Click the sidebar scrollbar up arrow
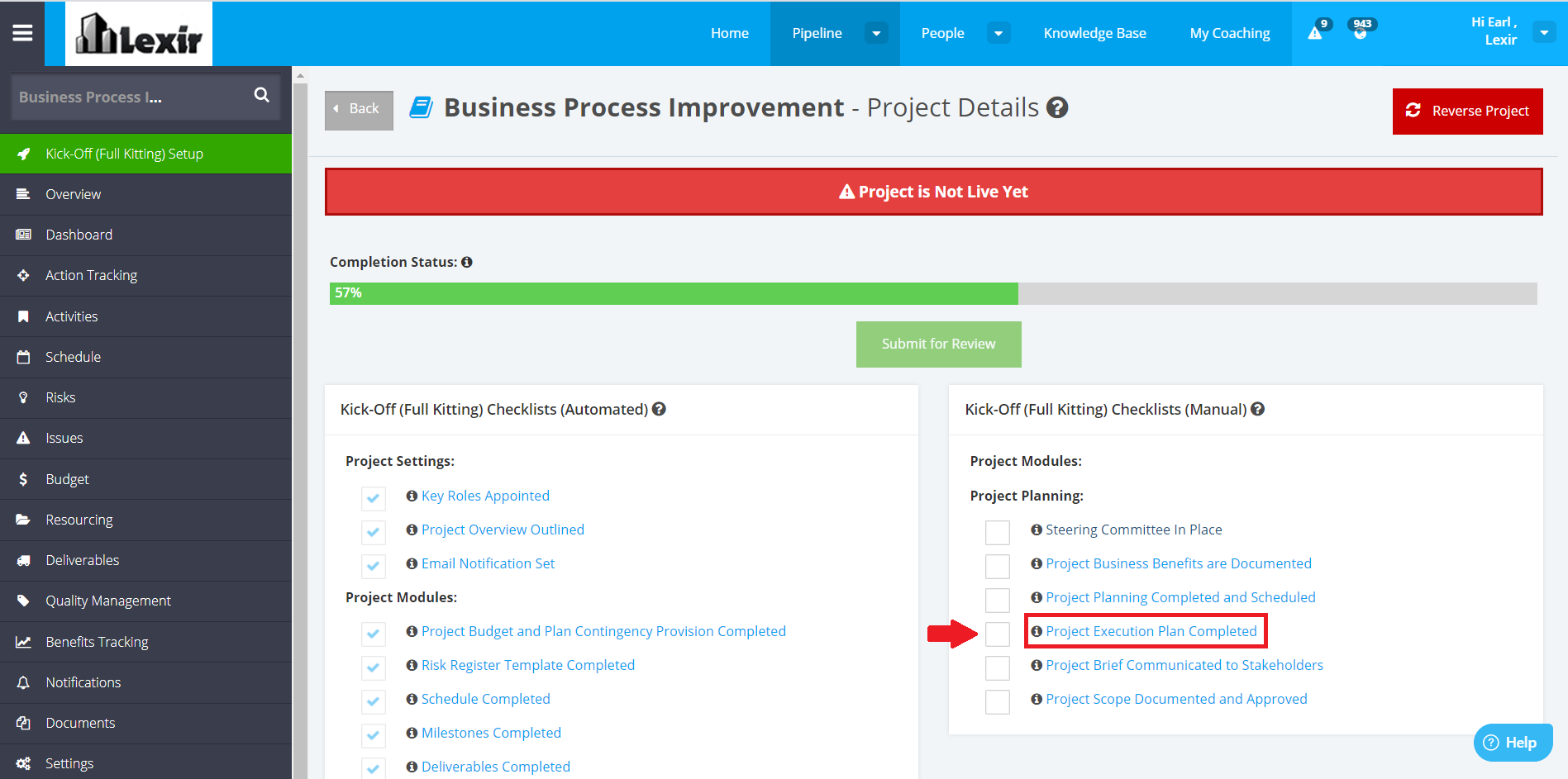 pyautogui.click(x=301, y=76)
